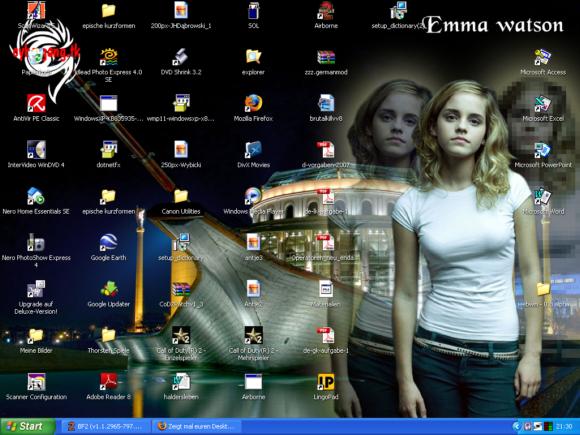Select the zzz.germanmod archive icon
Viewport: 580px width, 435px height.
click(326, 57)
